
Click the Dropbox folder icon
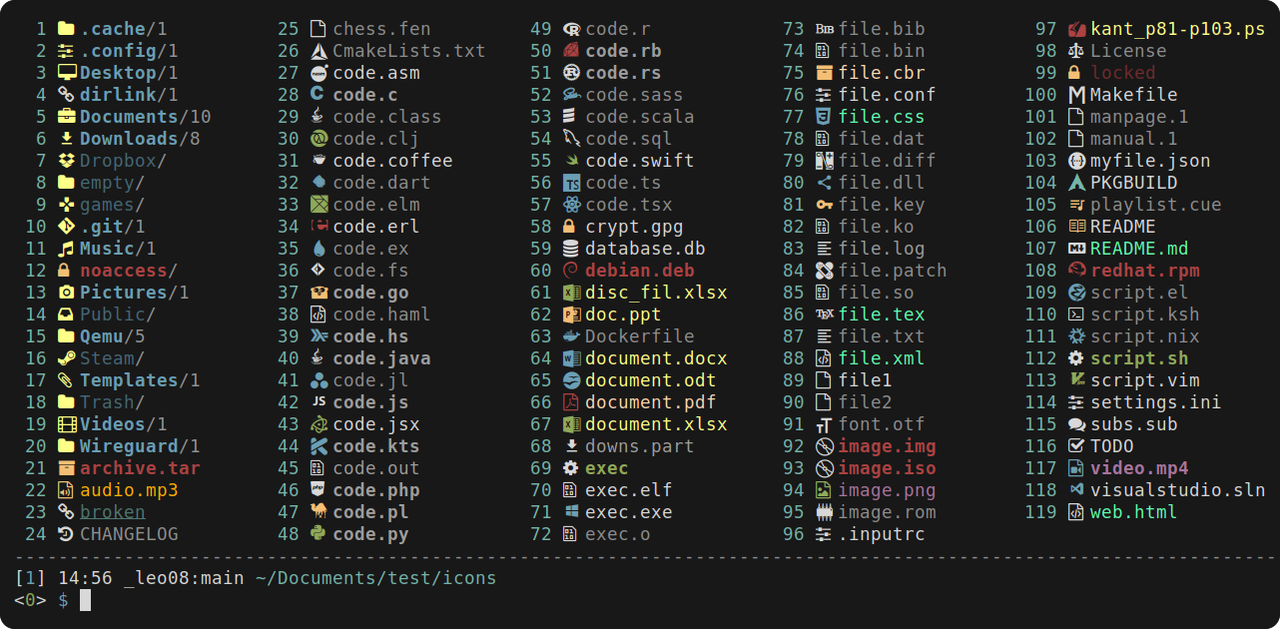(67, 161)
